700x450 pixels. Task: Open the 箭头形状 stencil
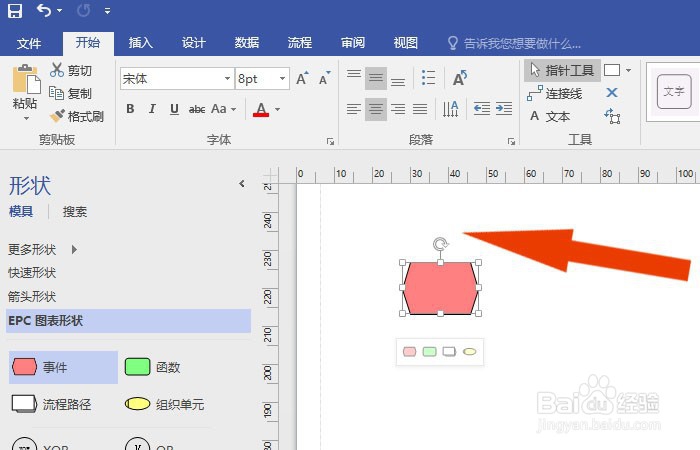click(x=32, y=296)
